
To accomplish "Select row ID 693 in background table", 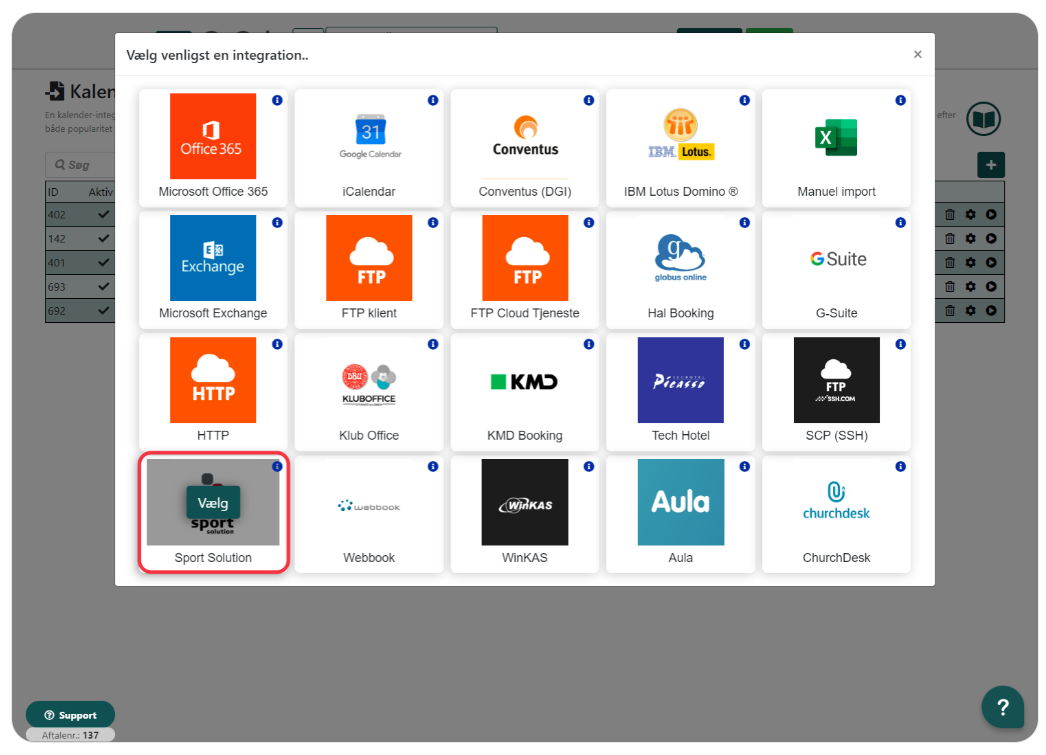I will click(57, 287).
